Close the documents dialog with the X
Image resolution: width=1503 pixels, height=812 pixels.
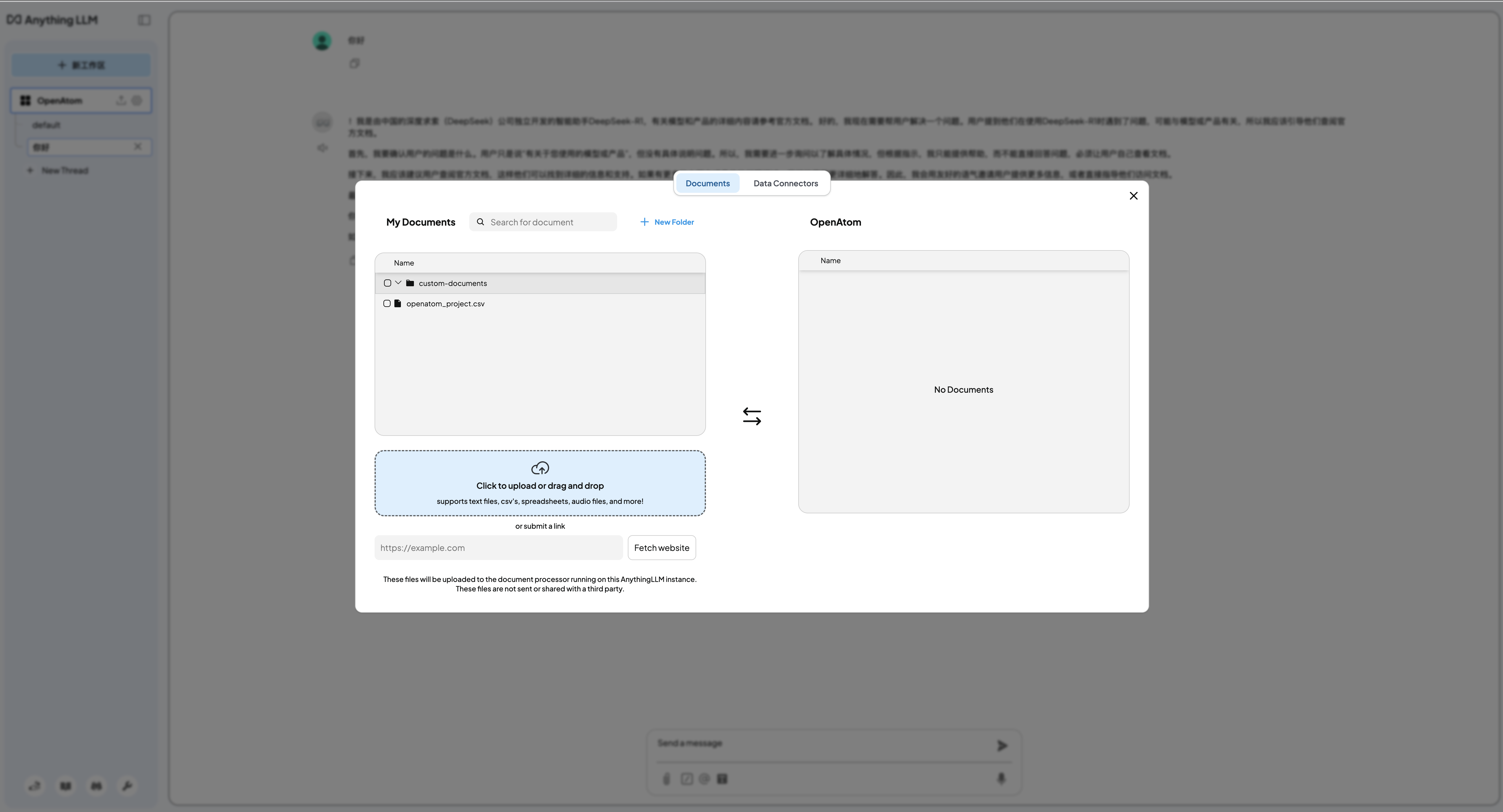[1133, 196]
